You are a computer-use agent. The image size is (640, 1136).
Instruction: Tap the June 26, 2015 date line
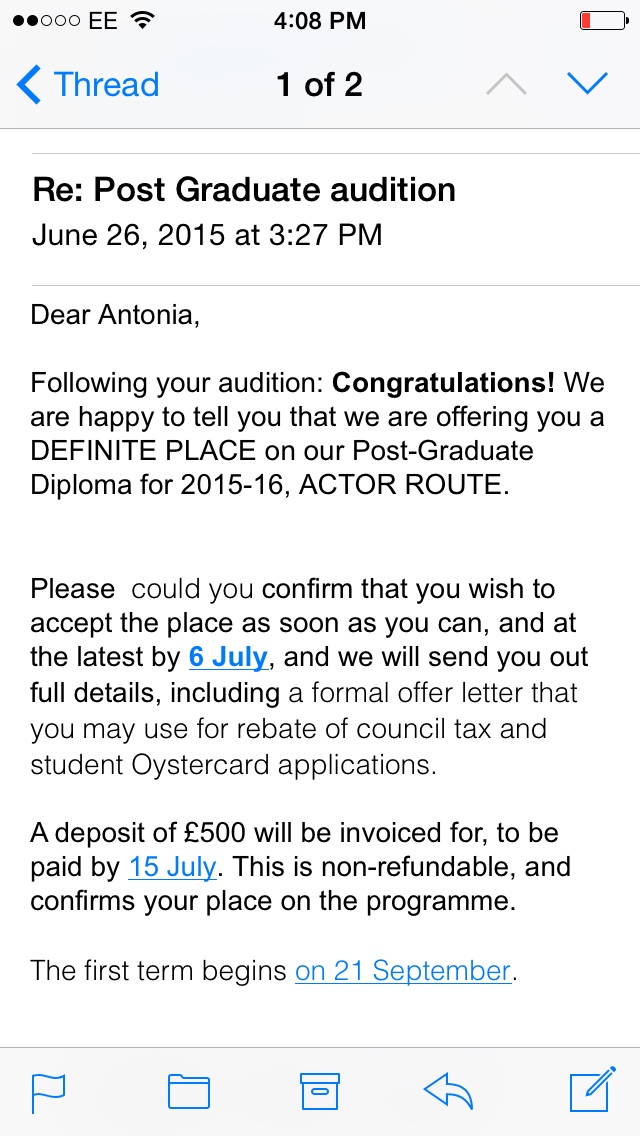(207, 235)
